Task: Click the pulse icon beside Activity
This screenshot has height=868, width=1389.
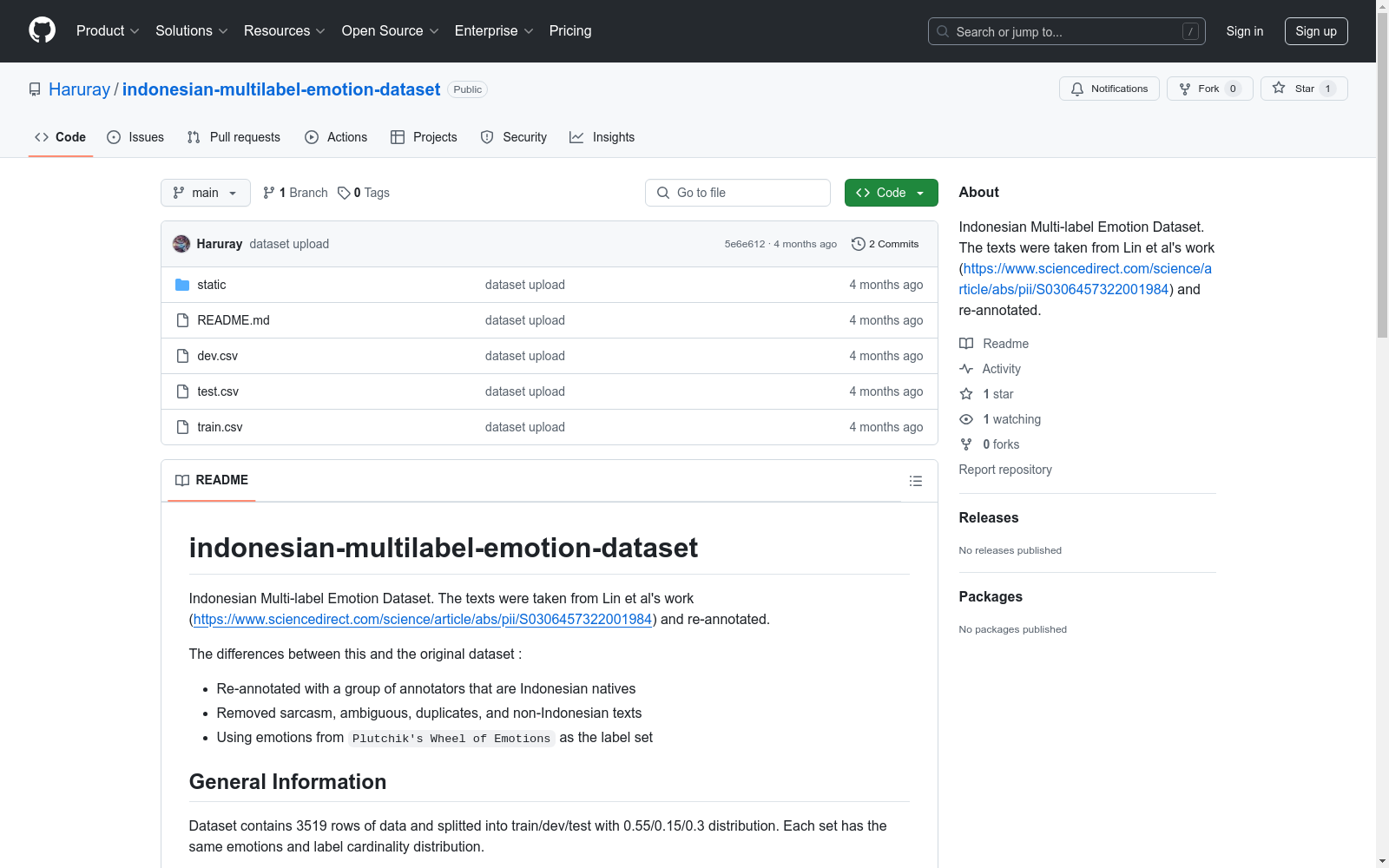Action: (966, 369)
